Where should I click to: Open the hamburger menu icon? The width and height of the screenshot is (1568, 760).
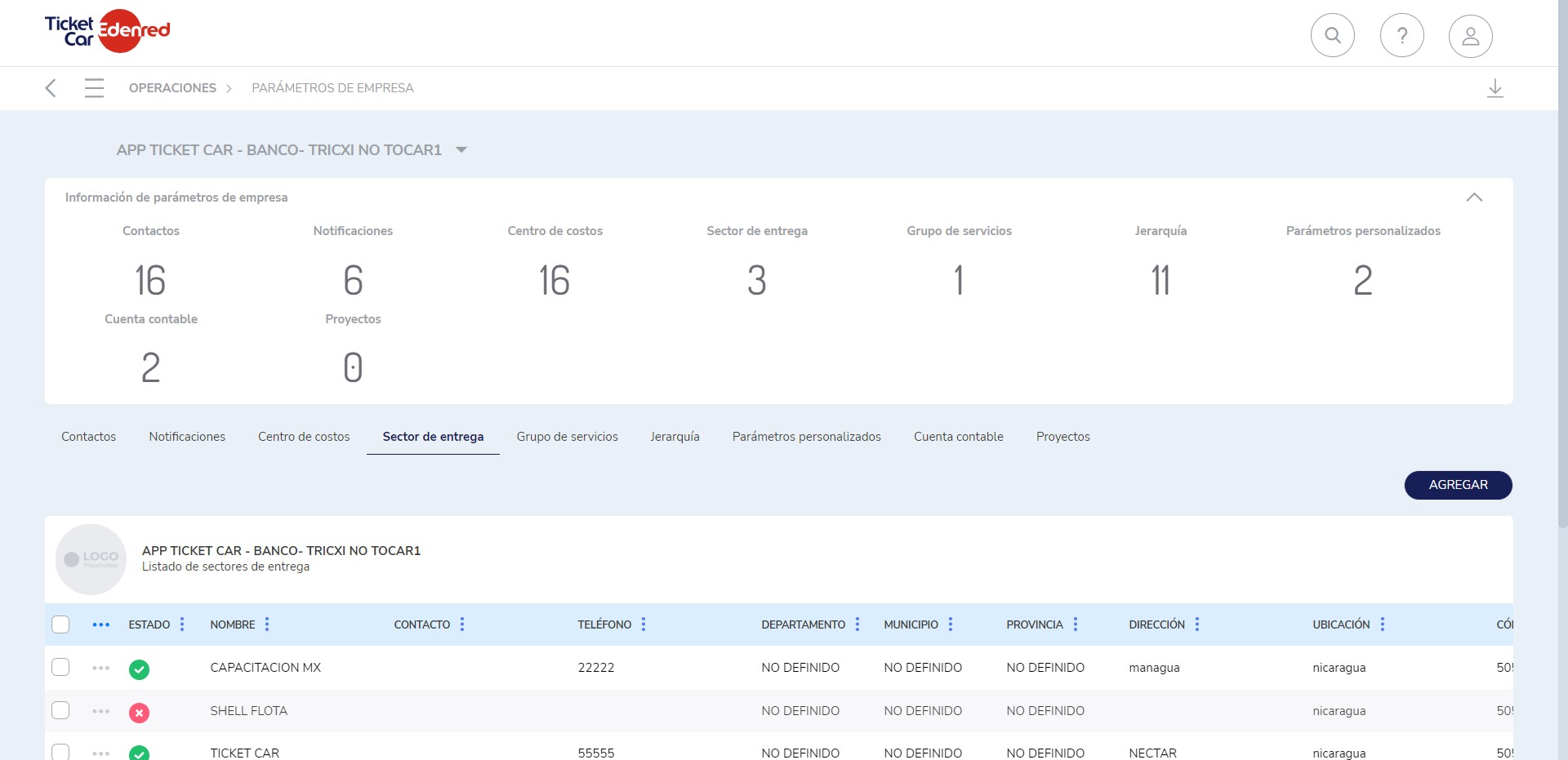(x=95, y=88)
